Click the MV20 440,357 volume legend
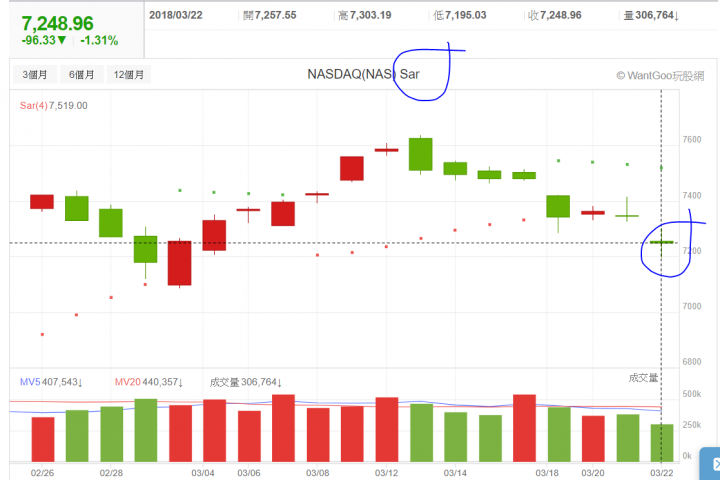Image resolution: width=720 pixels, height=480 pixels. 149,382
